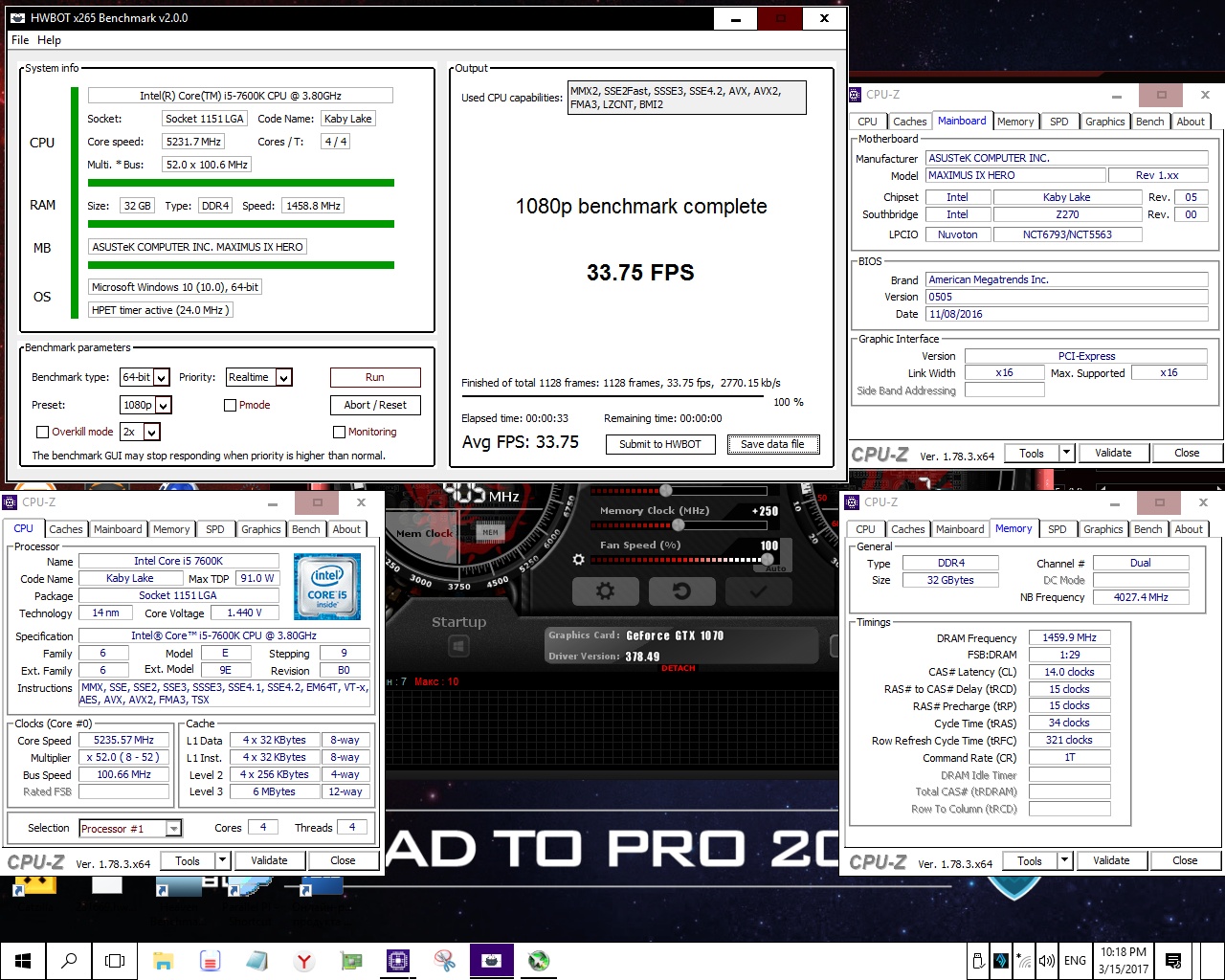
Task: Click the network wireless tray icon
Action: 1023,961
